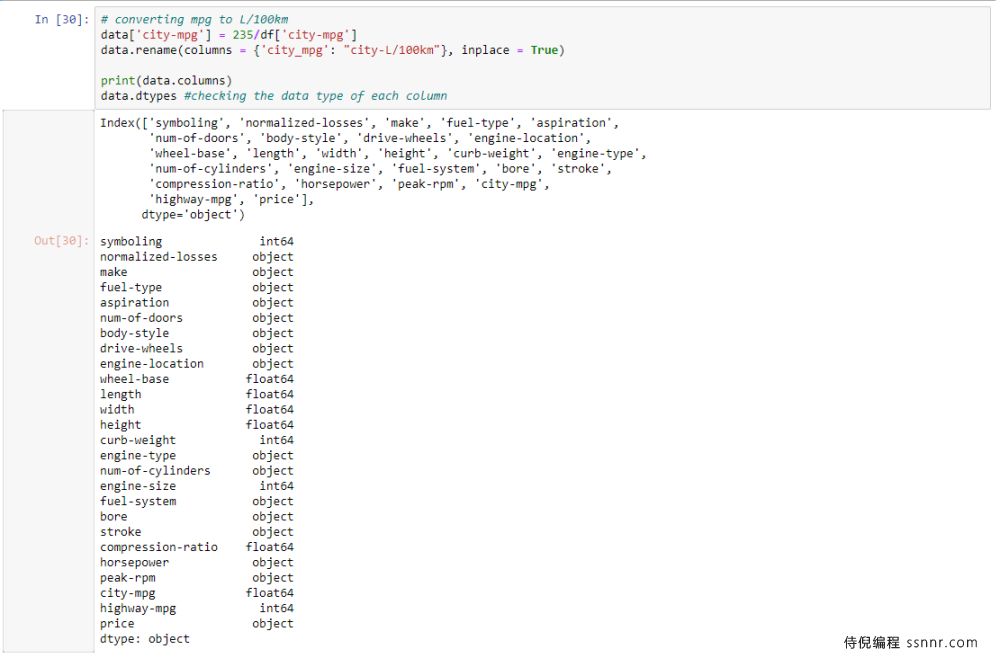The height and width of the screenshot is (658, 1000).
Task: Click the print(data.columns) line
Action: tap(166, 81)
